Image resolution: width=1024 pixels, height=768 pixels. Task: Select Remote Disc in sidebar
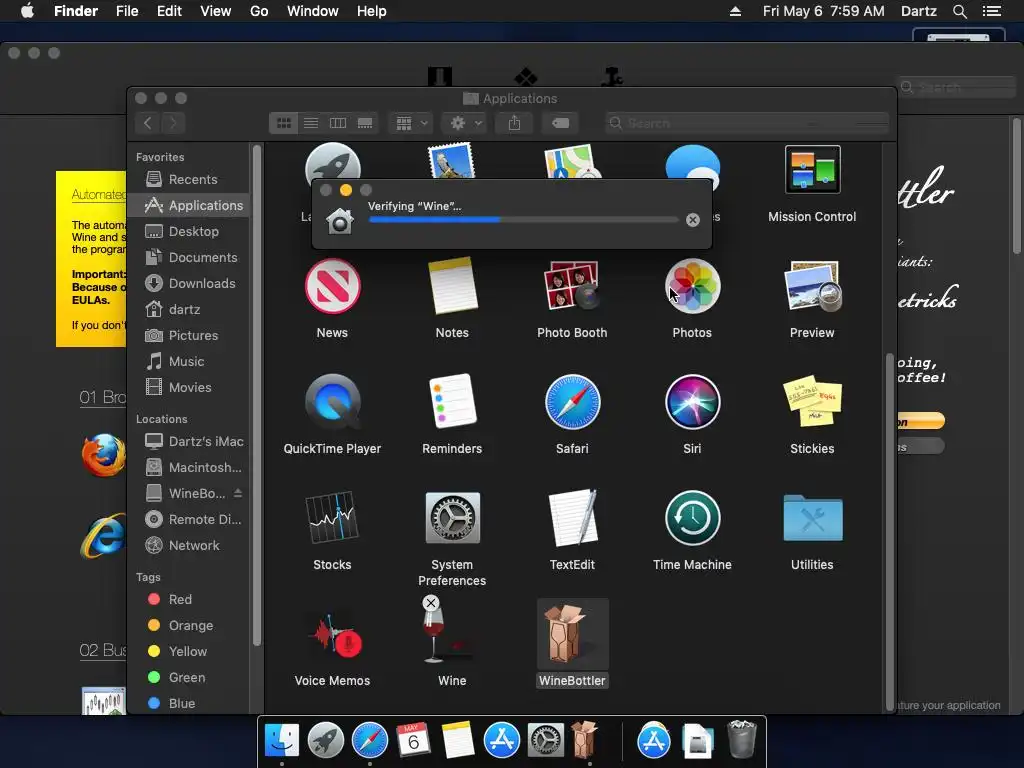coord(189,519)
